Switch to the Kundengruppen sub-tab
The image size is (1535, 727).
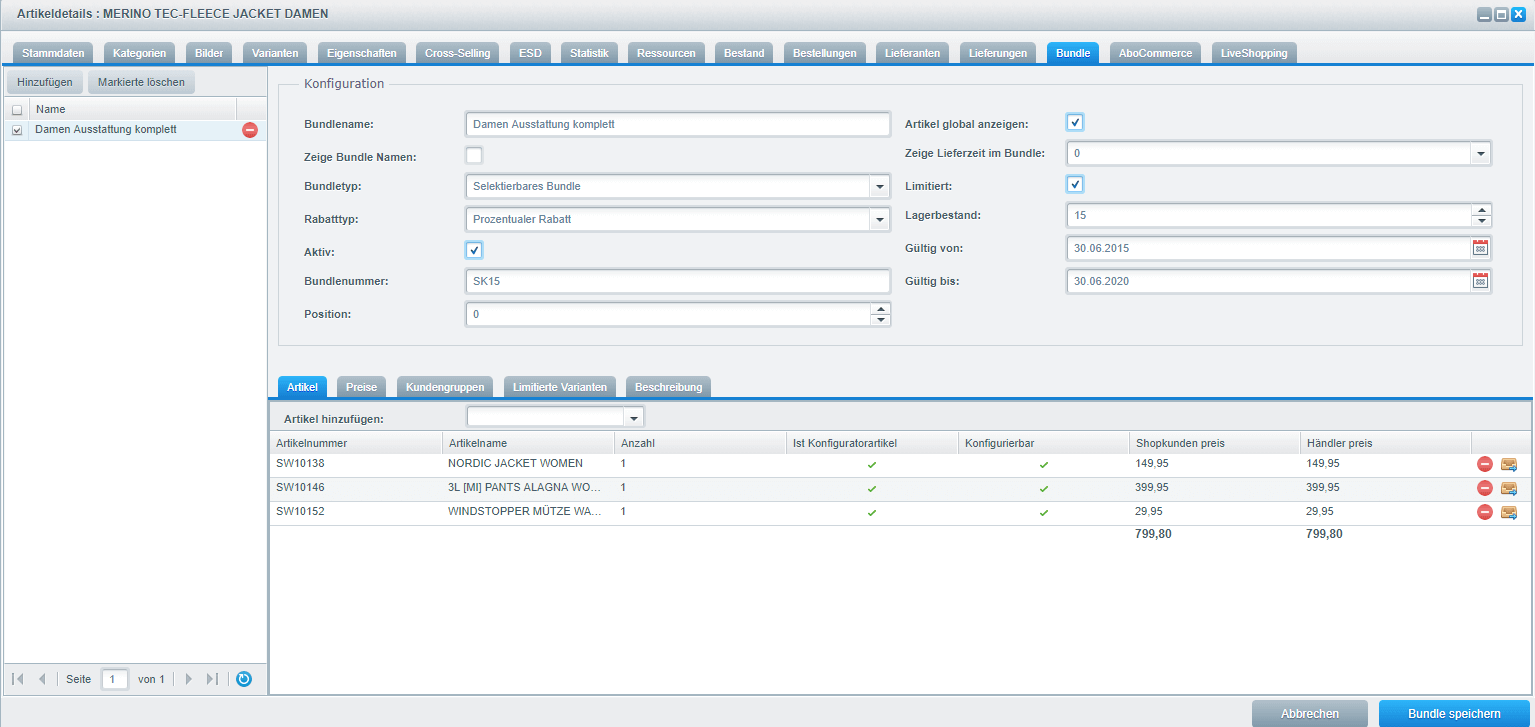[445, 387]
